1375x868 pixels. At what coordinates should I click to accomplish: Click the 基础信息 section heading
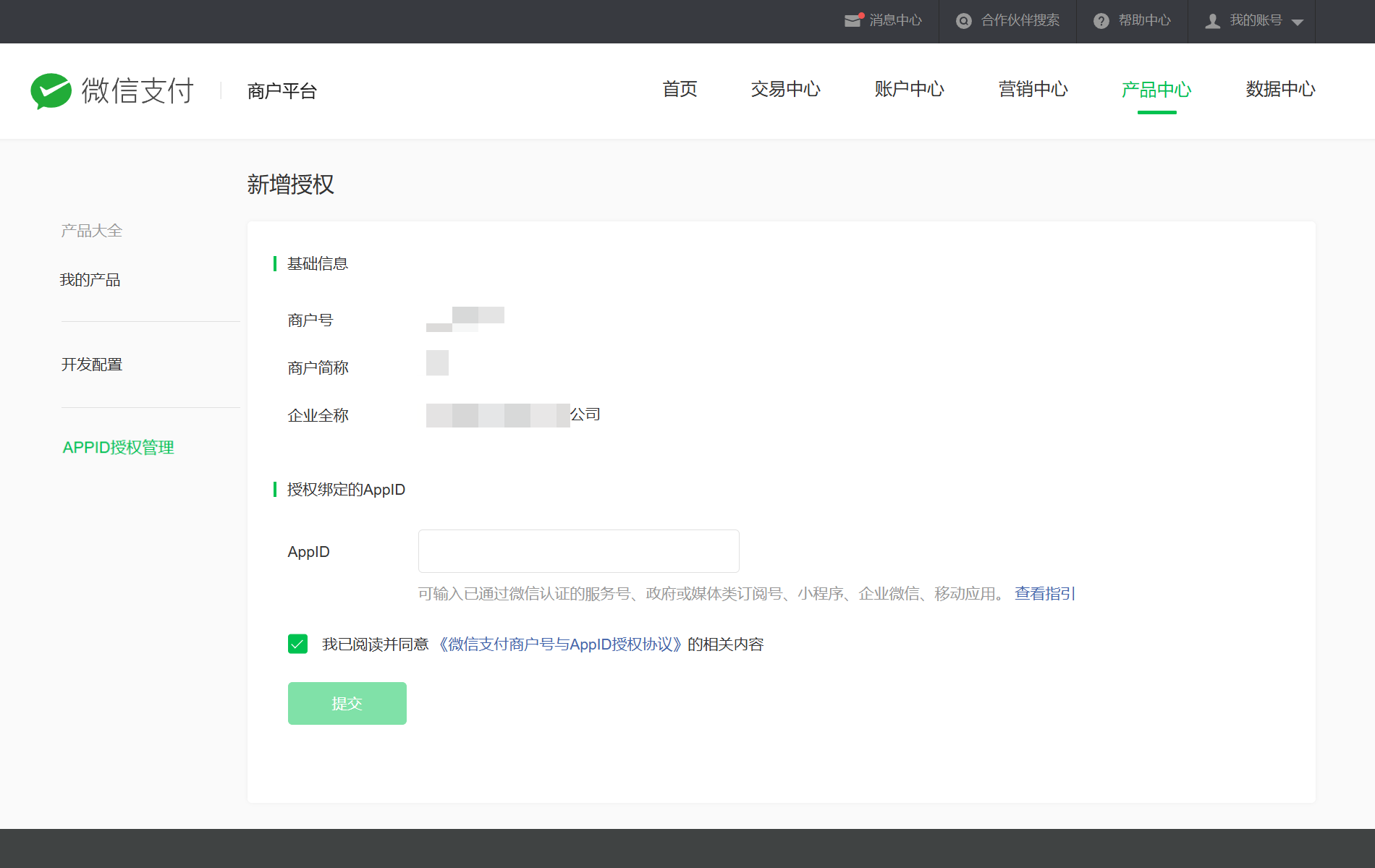coord(318,264)
